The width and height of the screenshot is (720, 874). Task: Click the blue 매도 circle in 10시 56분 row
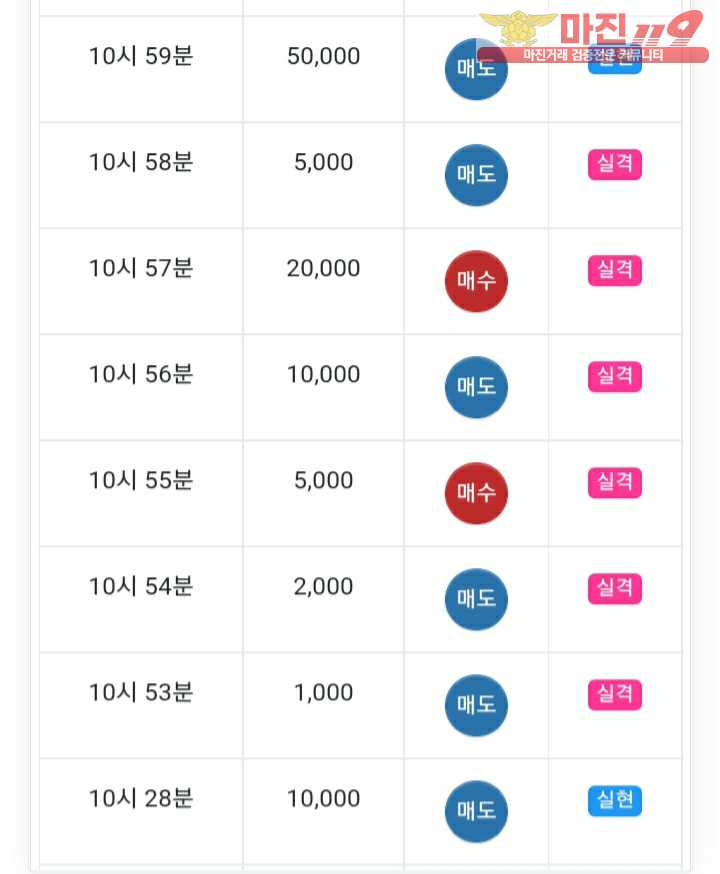tap(476, 387)
